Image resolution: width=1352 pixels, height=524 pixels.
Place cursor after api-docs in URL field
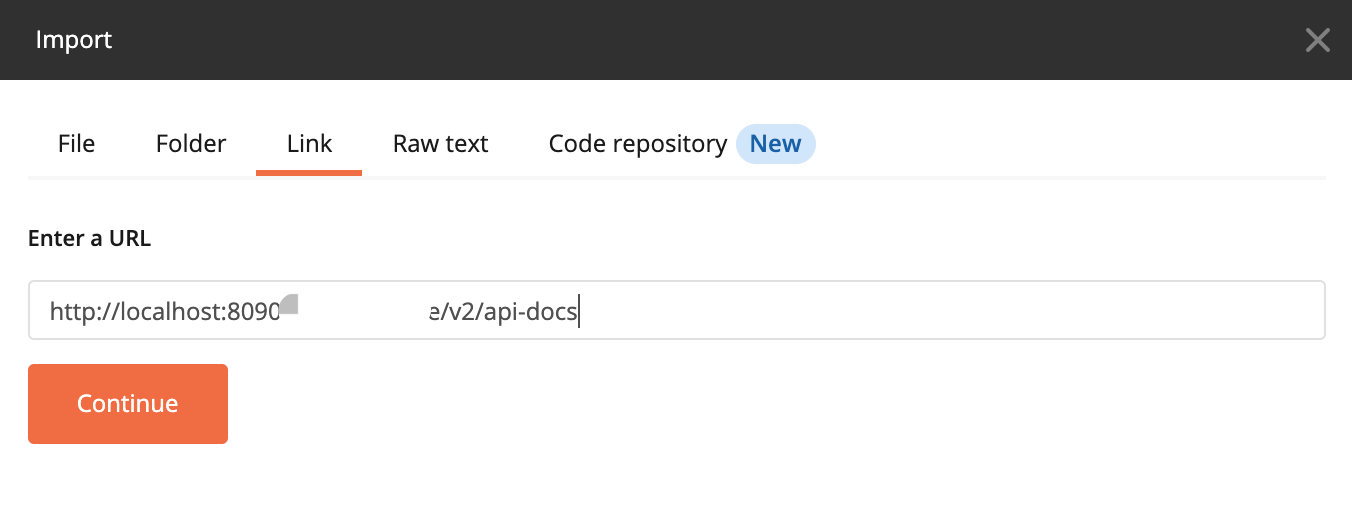580,312
